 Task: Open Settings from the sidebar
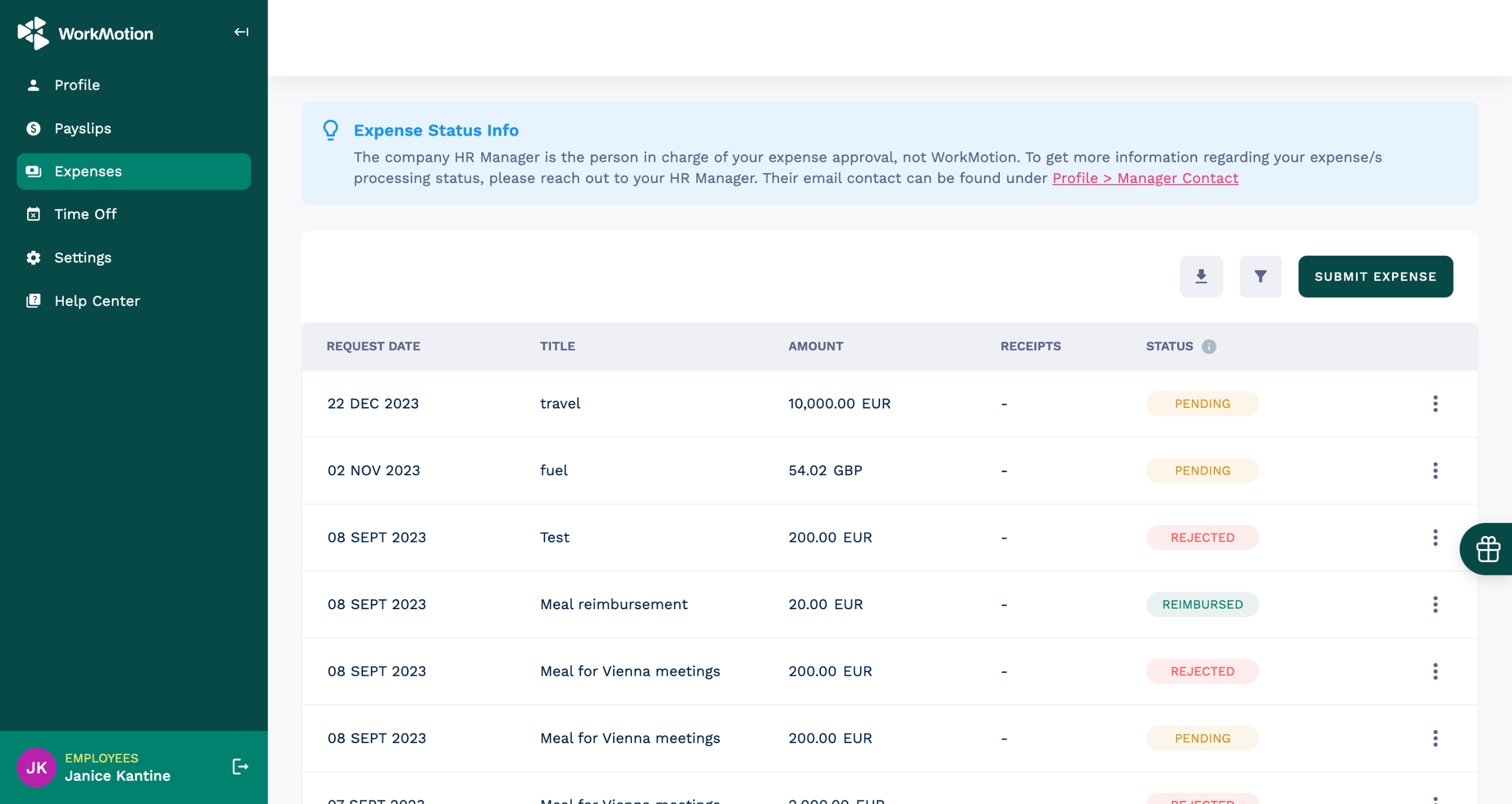pos(83,258)
